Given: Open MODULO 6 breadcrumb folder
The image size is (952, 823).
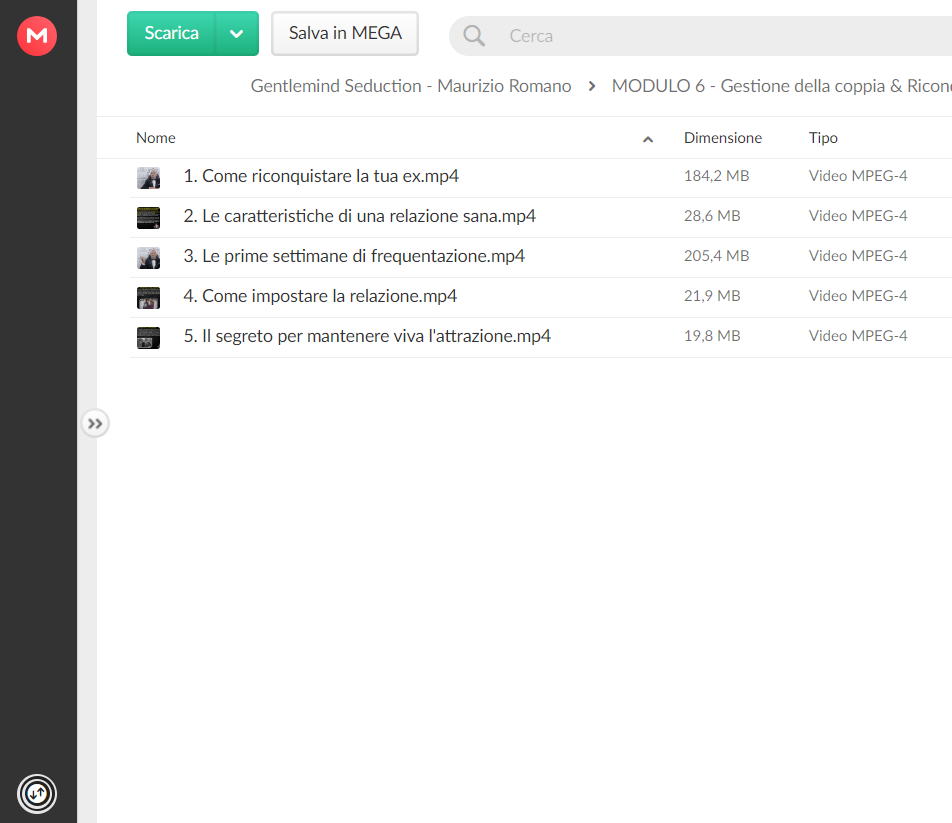Looking at the screenshot, I should click(781, 86).
